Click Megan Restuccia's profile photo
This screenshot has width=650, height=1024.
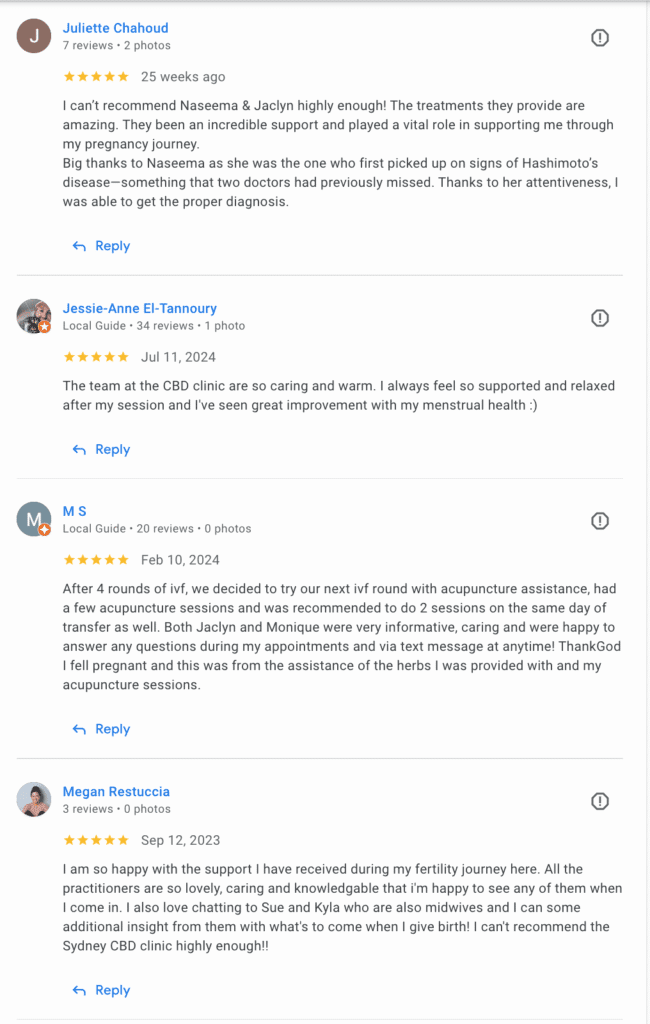(33, 799)
